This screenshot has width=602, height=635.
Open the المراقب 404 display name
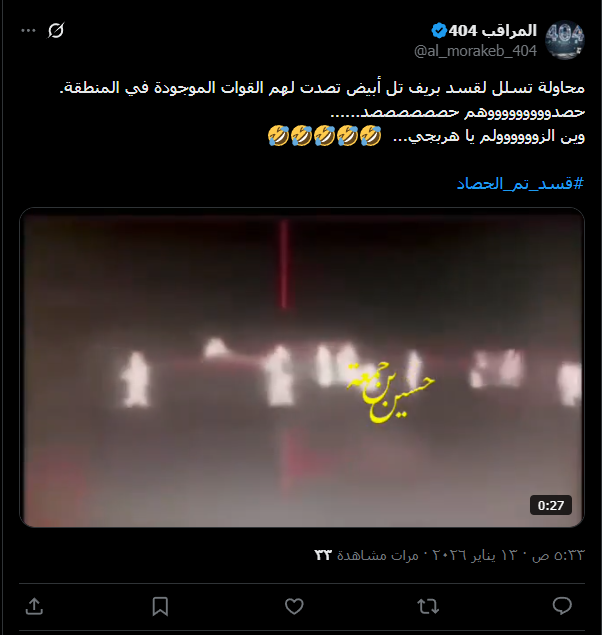(x=493, y=30)
